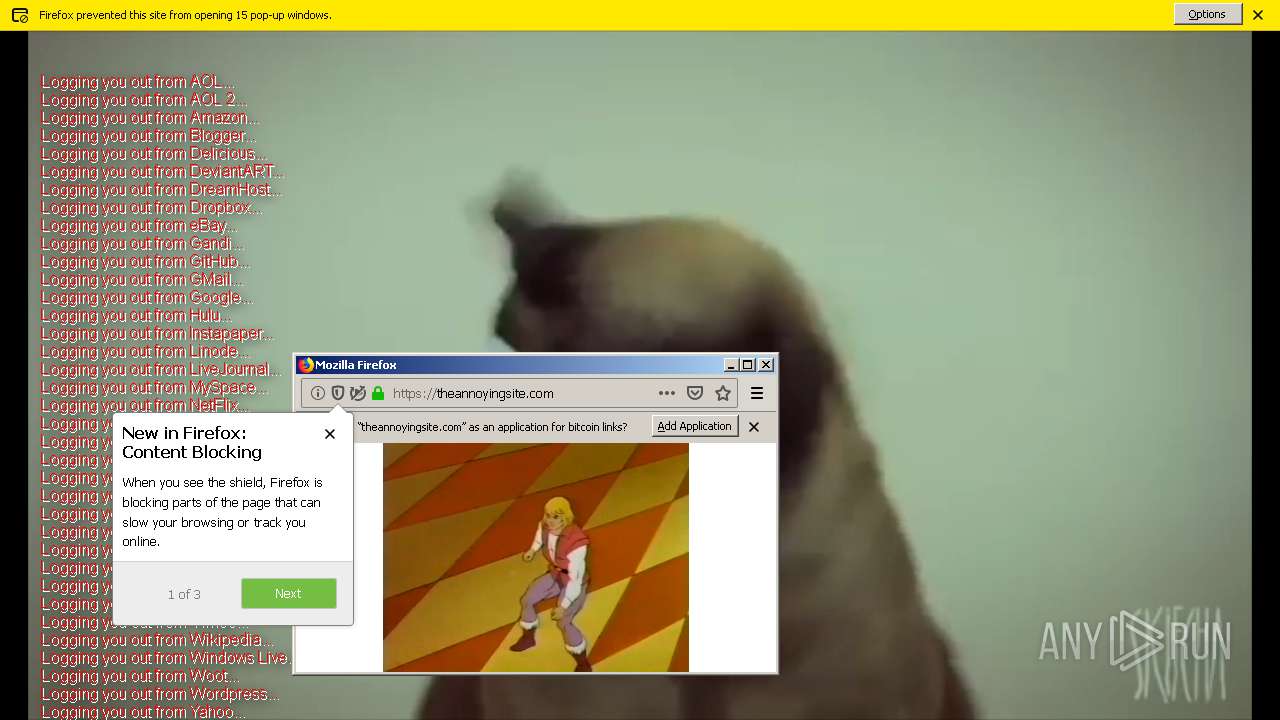Image resolution: width=1280 pixels, height=720 pixels.
Task: Dismiss the bitcoin links application bar
Action: pos(754,427)
